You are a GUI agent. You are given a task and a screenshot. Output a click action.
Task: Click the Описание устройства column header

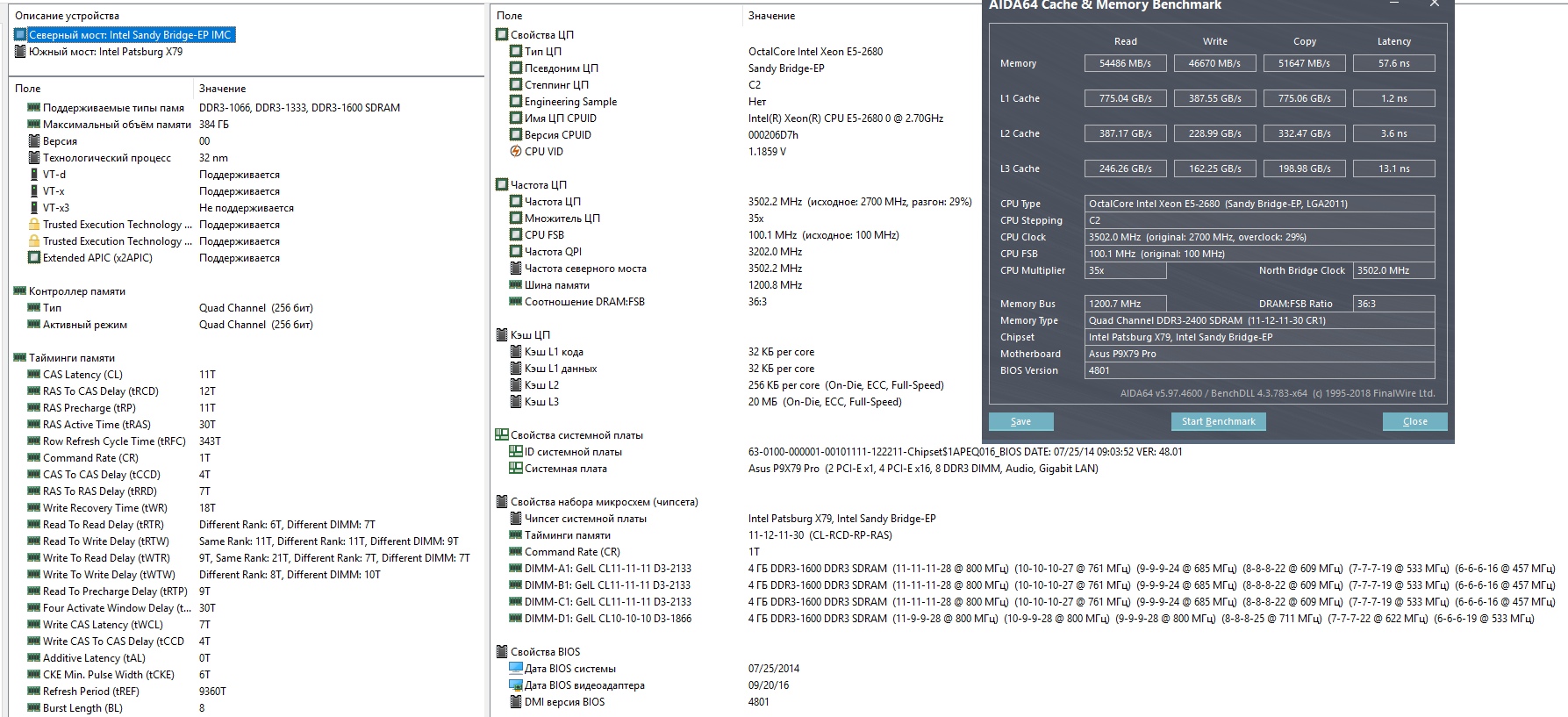[x=68, y=16]
